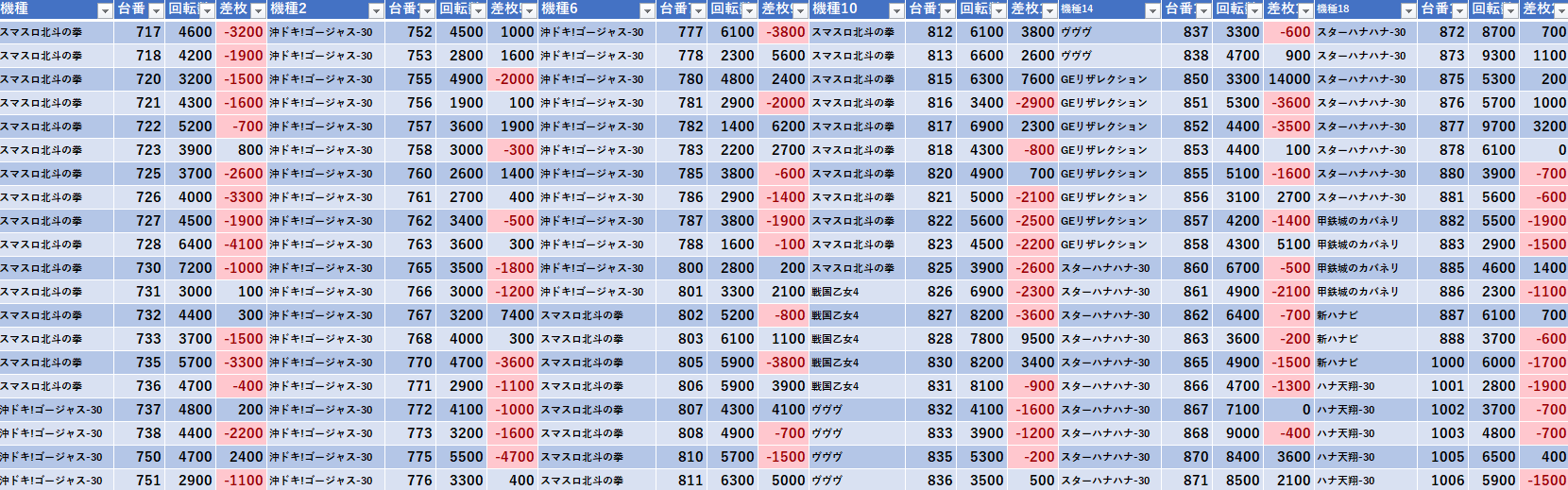Open the 差枚 filter just before the 機種14 header
This screenshot has width=1568, height=490.
pos(1049,10)
